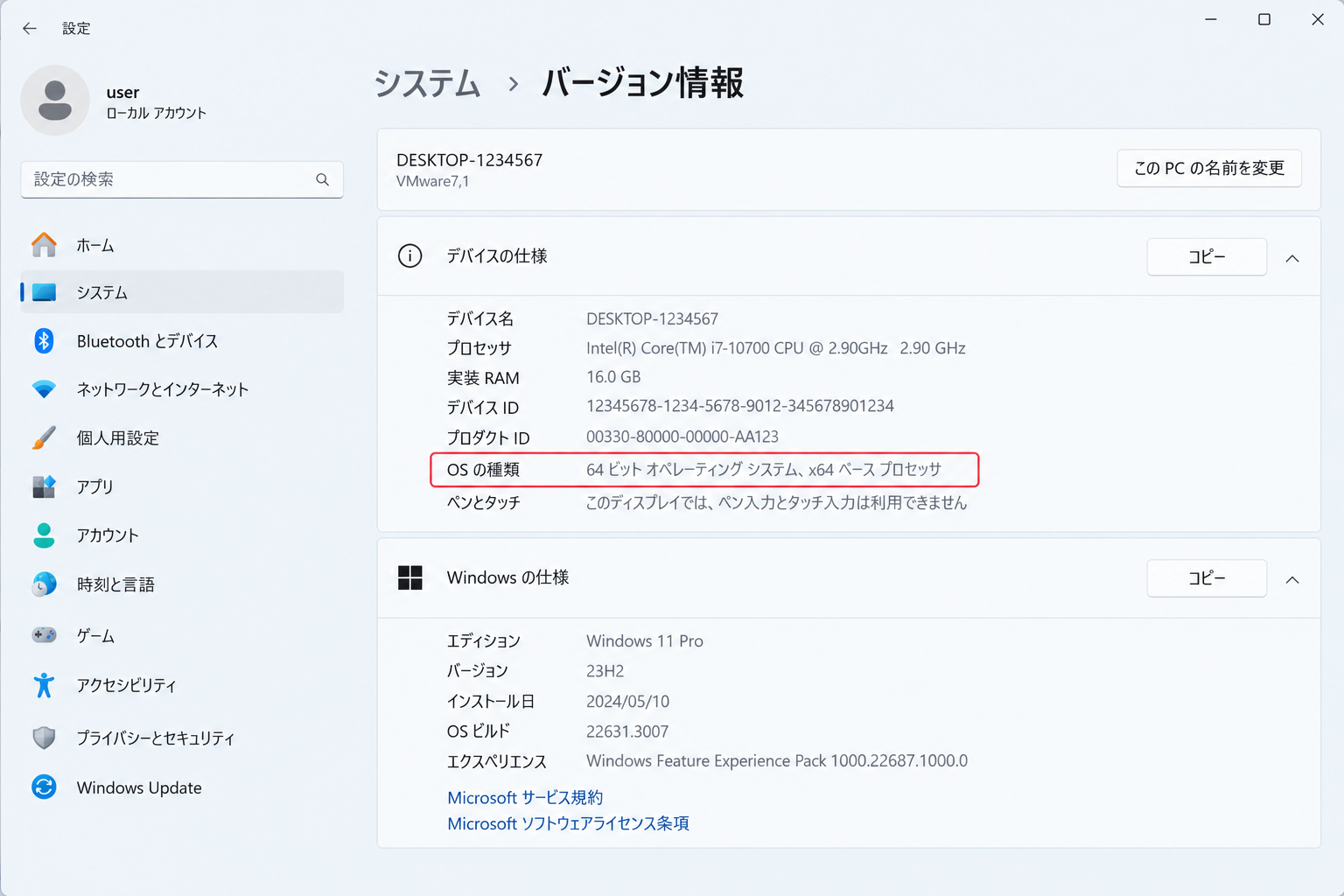This screenshot has width=1344, height=896.
Task: Click the アプリ icon
Action: pos(44,486)
